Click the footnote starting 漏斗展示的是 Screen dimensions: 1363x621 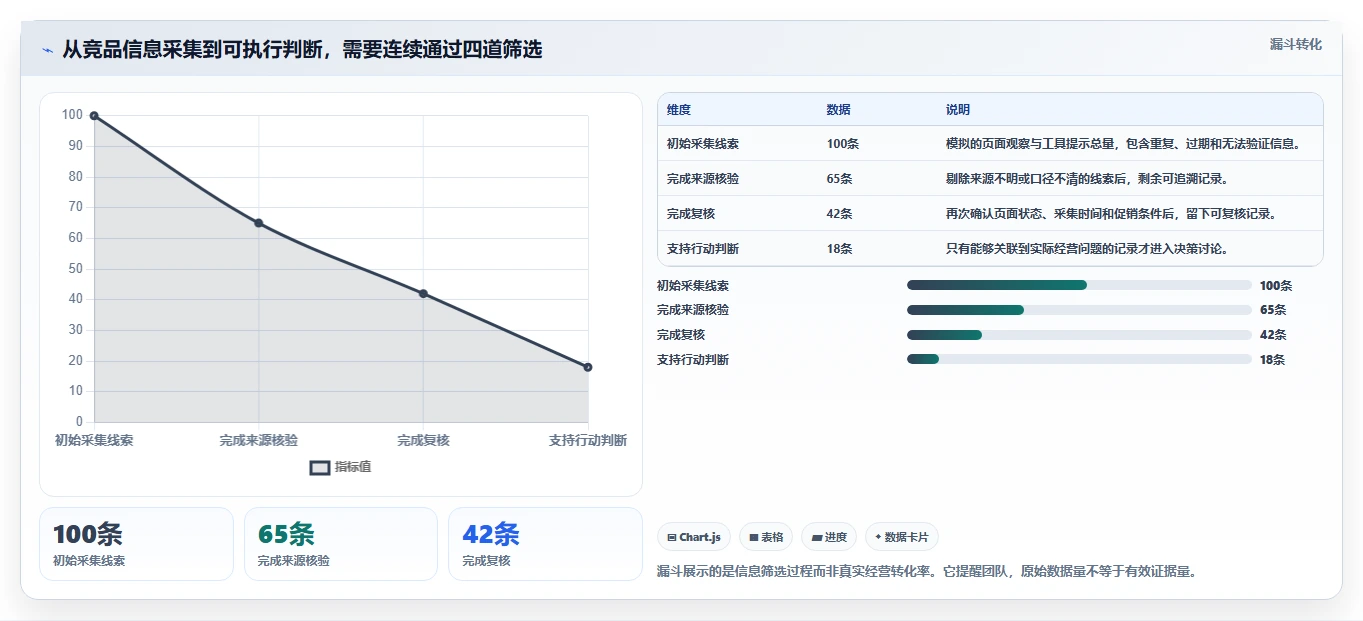[x=927, y=572]
